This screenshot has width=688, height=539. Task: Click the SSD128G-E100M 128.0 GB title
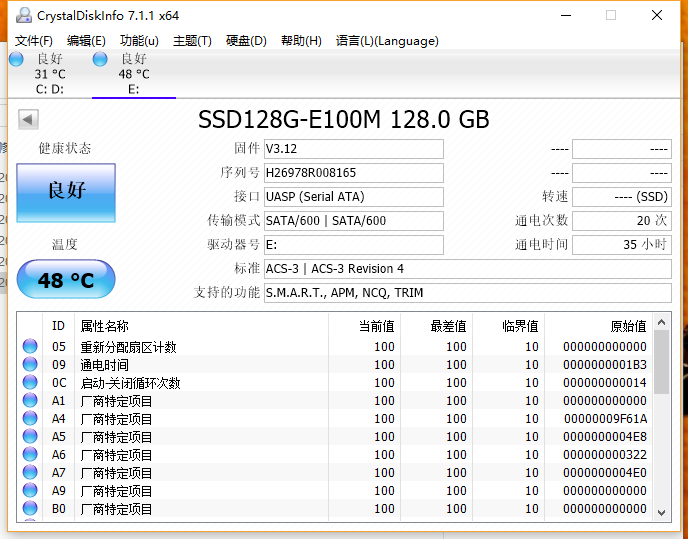[344, 119]
